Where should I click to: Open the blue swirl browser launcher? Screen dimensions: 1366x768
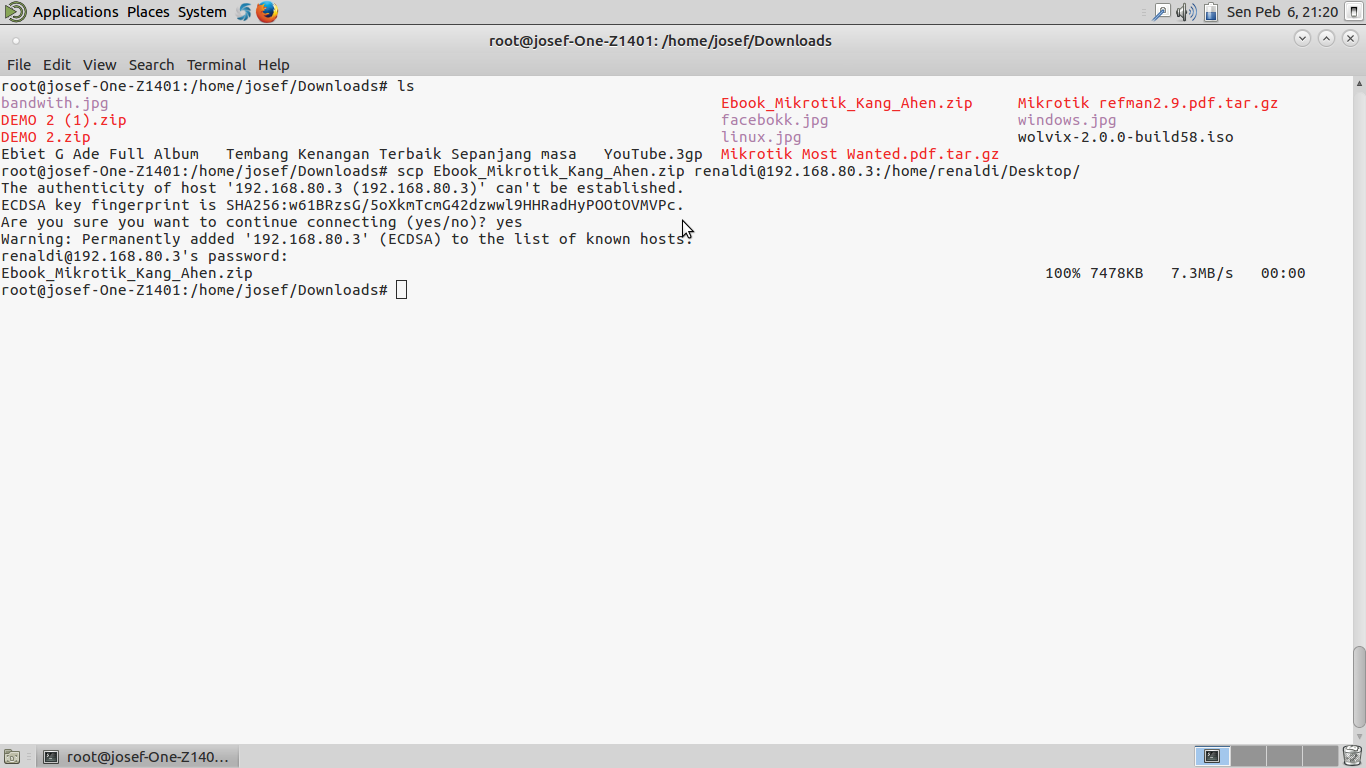click(x=244, y=12)
